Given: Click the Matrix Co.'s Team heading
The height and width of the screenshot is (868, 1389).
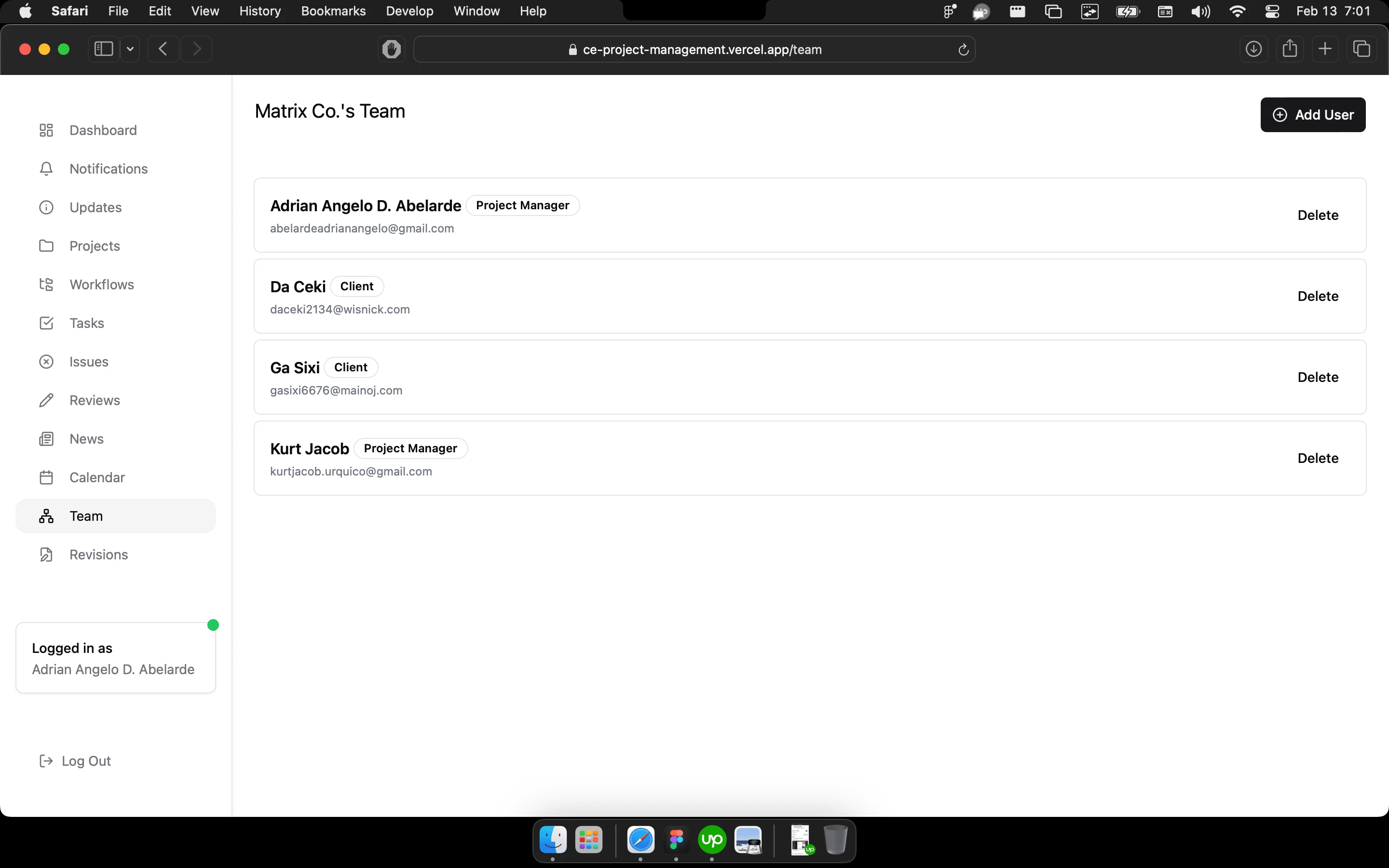Looking at the screenshot, I should click(330, 111).
